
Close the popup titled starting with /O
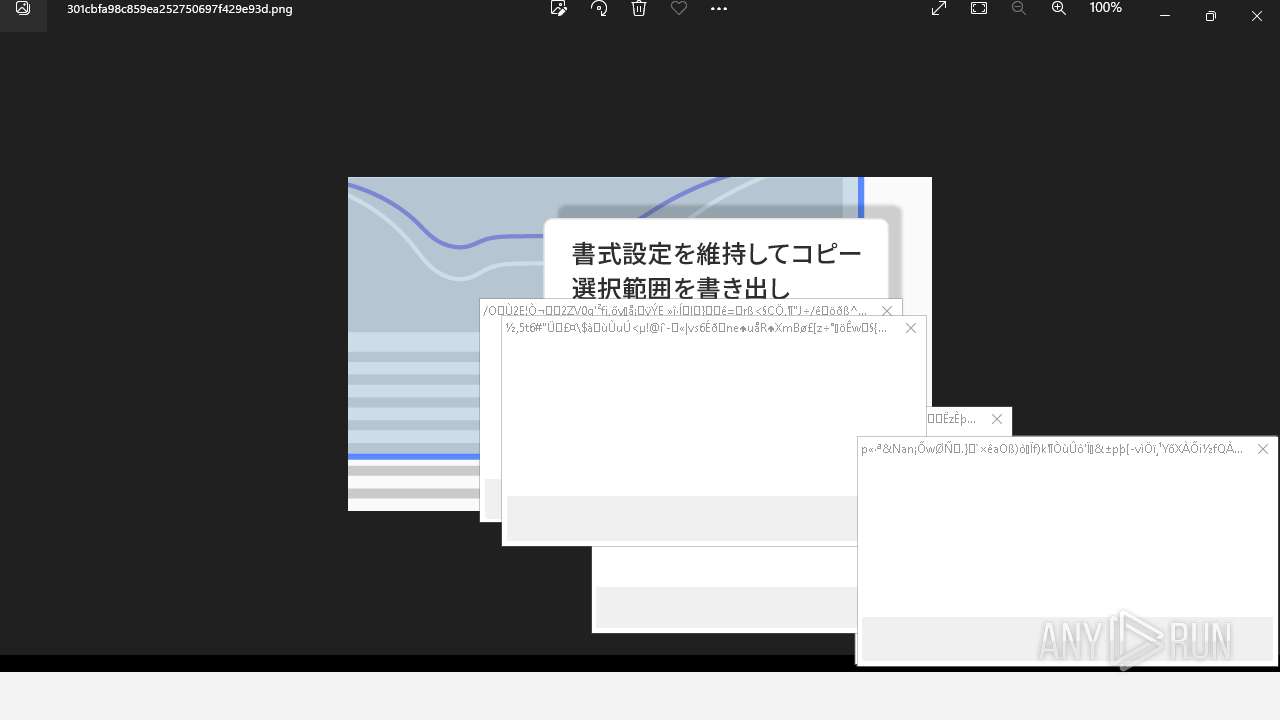coord(887,311)
